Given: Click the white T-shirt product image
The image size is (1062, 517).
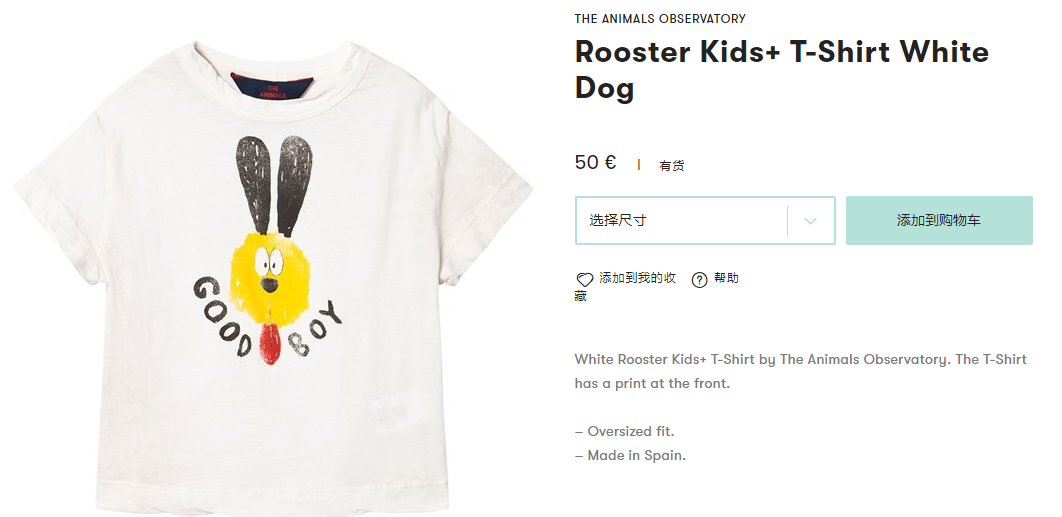Looking at the screenshot, I should (273, 278).
